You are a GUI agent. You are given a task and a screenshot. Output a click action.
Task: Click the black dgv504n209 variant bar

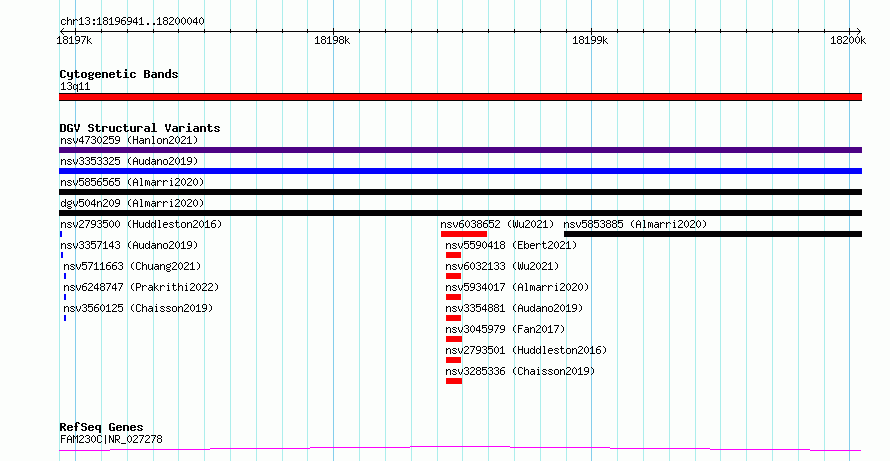click(x=460, y=213)
